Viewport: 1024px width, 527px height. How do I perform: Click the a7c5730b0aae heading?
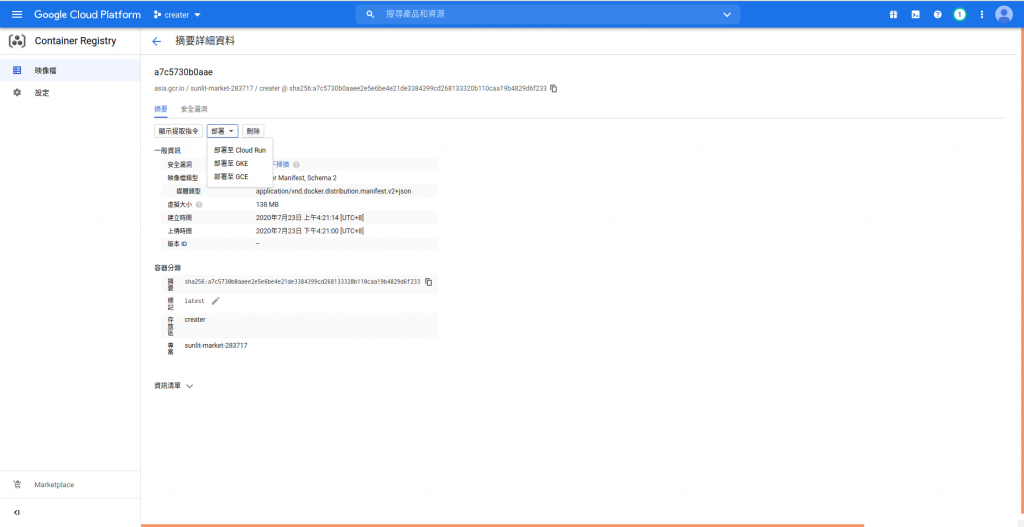point(184,72)
